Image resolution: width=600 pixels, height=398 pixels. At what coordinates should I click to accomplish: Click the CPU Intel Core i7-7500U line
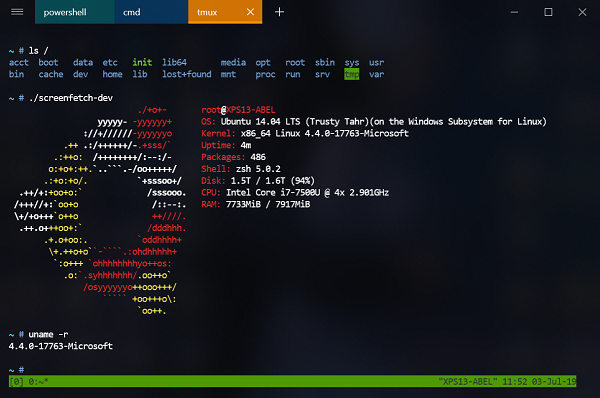295,192
